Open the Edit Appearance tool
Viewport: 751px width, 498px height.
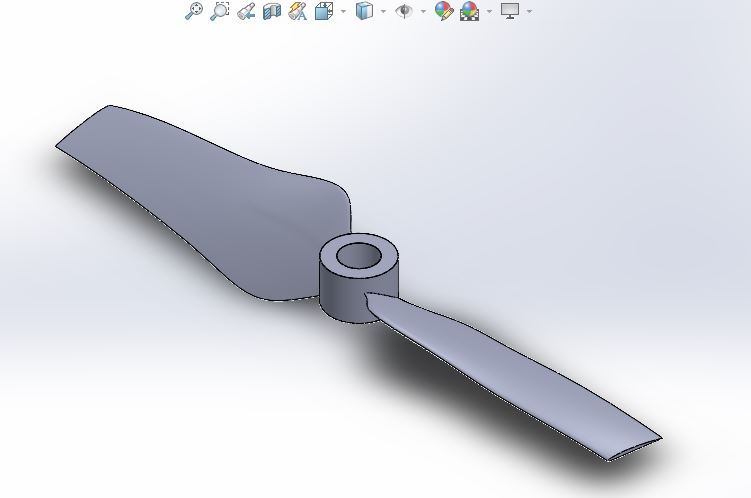click(444, 11)
